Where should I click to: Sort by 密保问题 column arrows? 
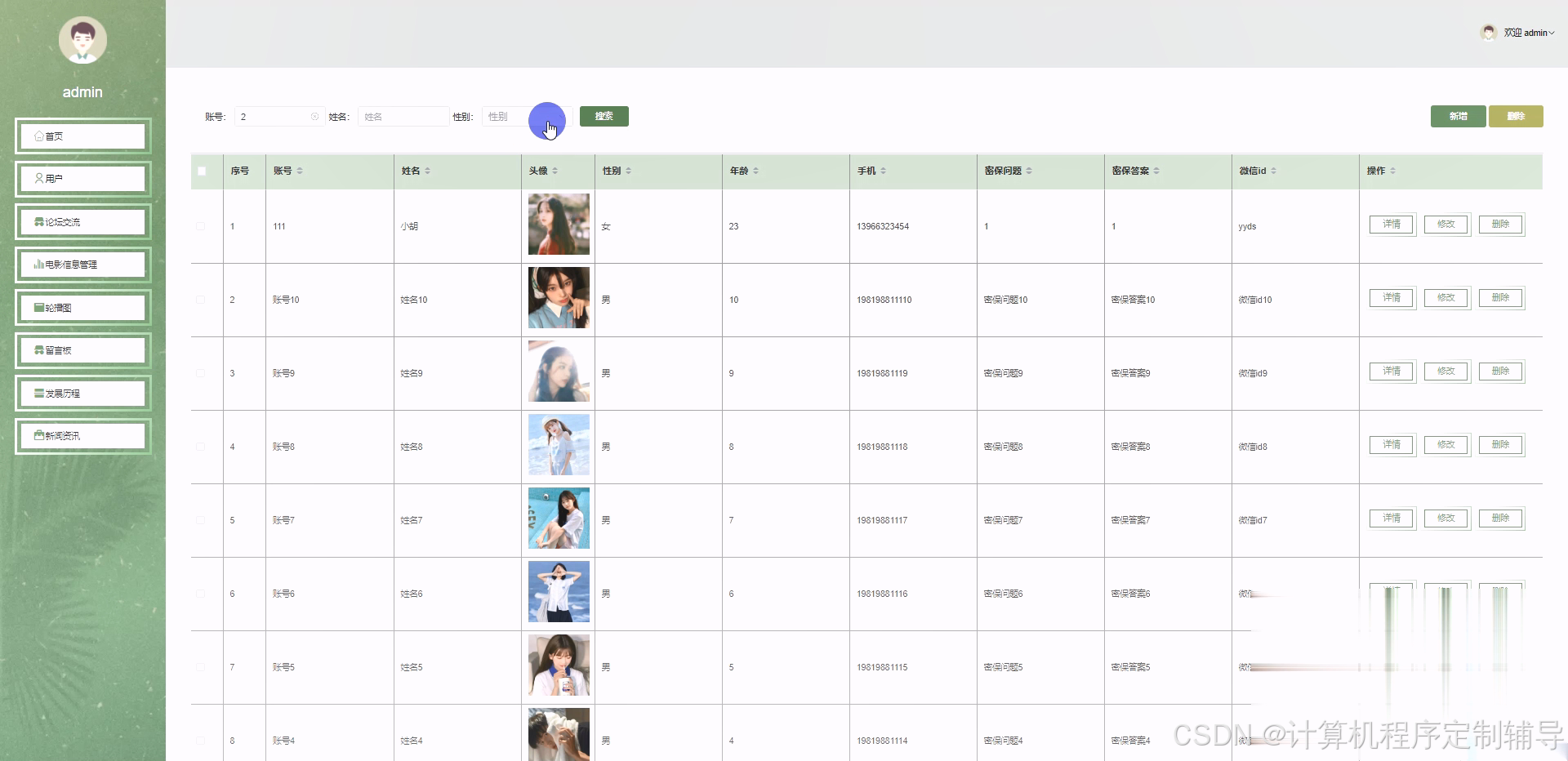(x=1029, y=171)
